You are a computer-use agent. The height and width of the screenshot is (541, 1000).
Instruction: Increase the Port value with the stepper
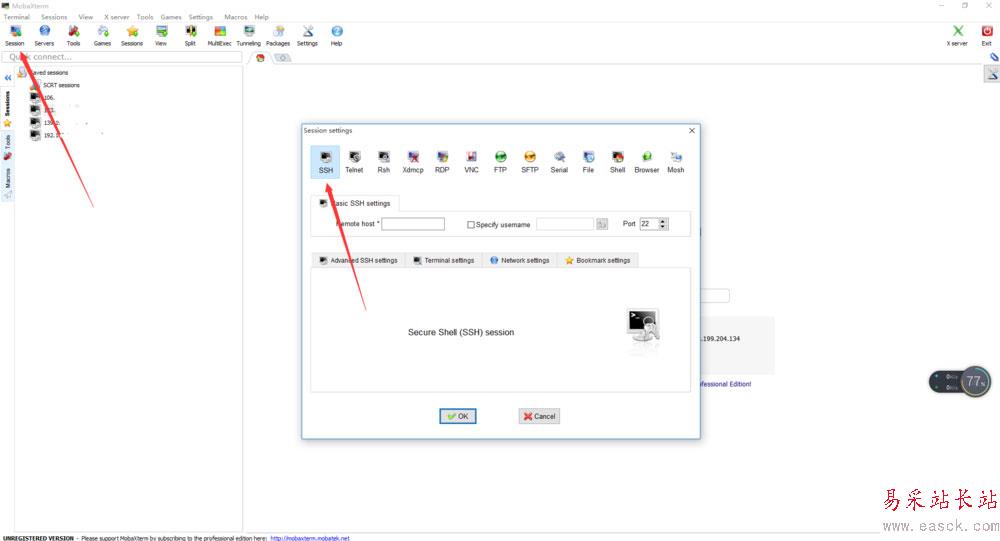(663, 221)
